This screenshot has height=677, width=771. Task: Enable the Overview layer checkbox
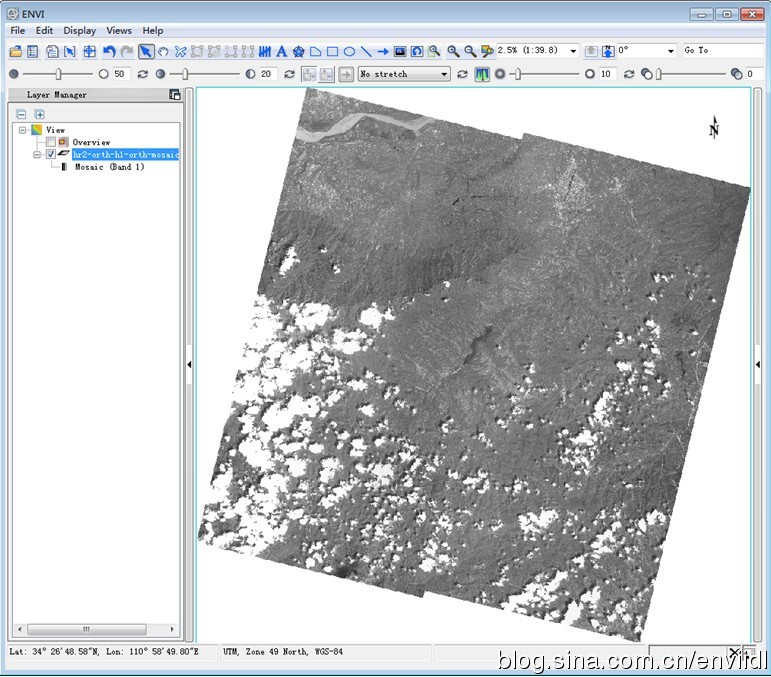[51, 142]
